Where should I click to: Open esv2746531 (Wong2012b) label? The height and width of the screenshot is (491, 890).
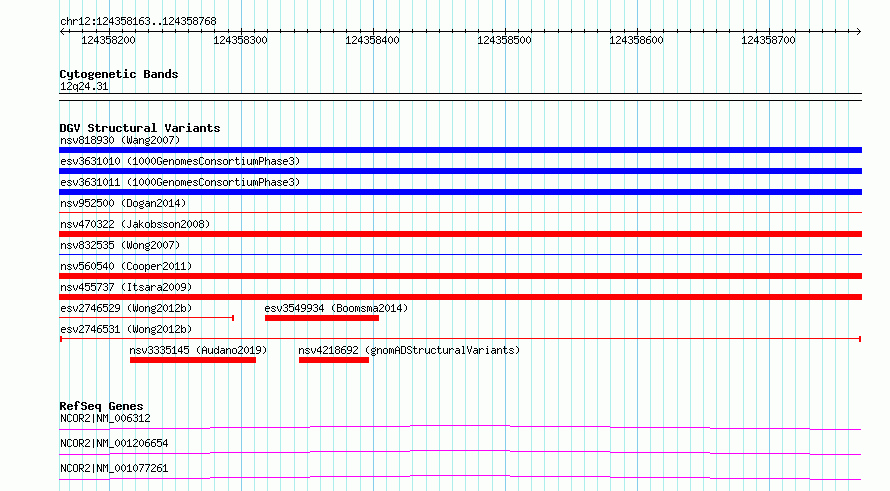coord(126,329)
